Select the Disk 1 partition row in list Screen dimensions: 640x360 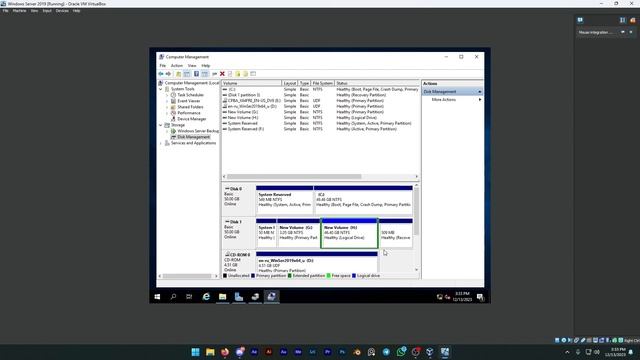[x=320, y=95]
